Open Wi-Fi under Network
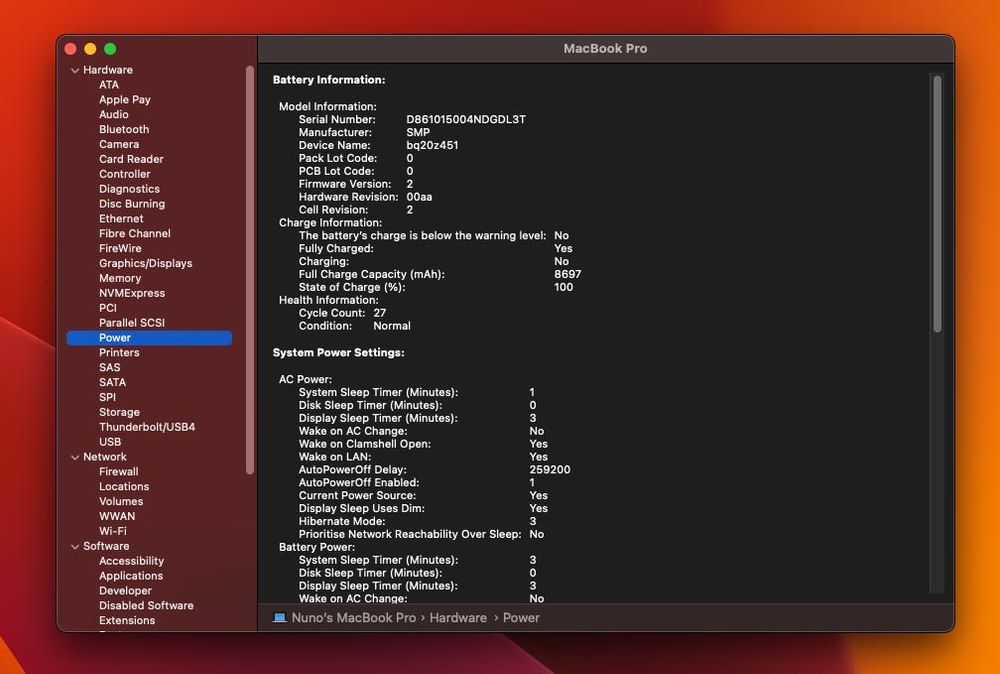This screenshot has height=674, width=1000. [x=113, y=531]
